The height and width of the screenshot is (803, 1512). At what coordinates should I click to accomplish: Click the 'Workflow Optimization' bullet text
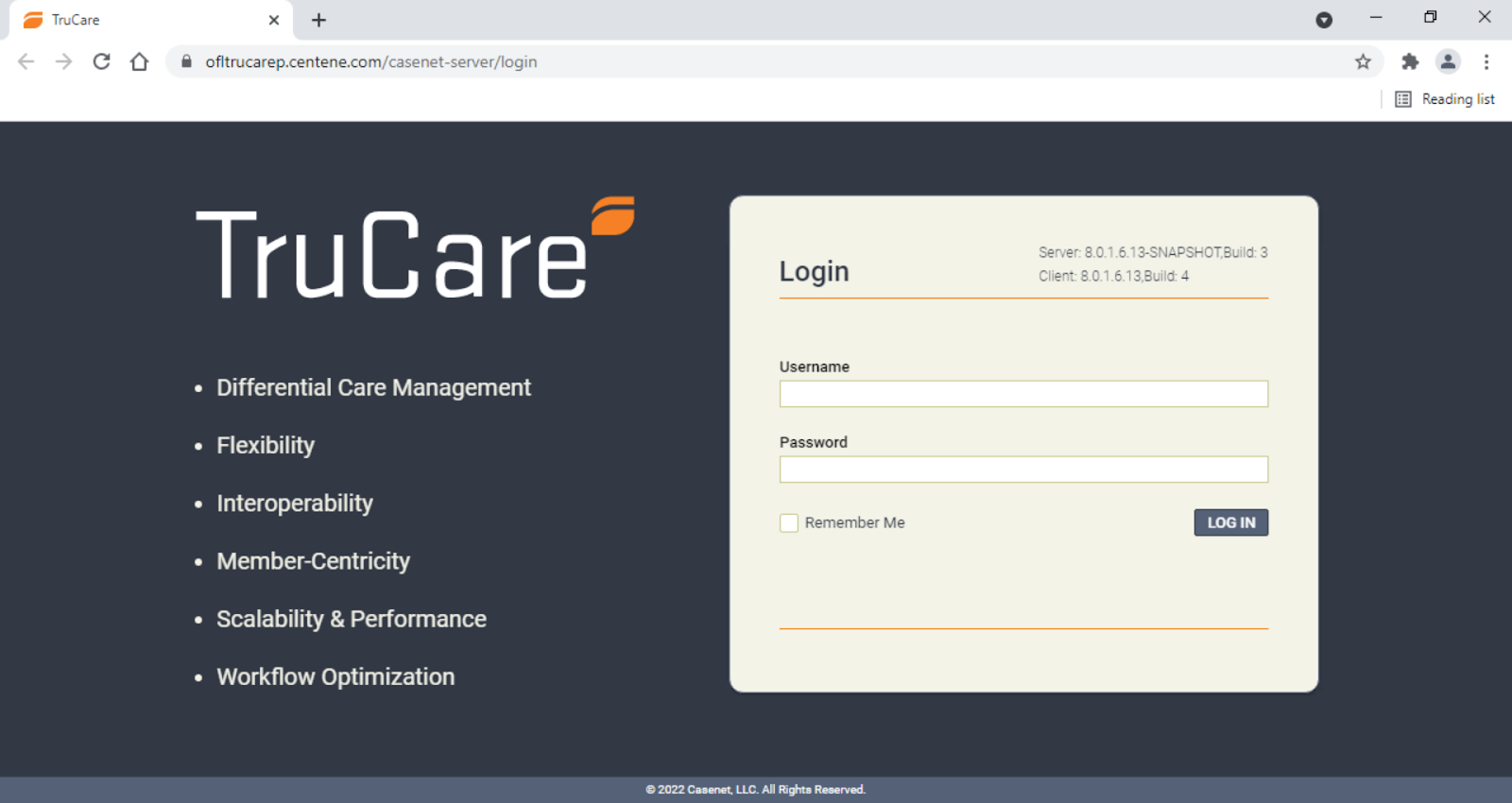pos(335,676)
